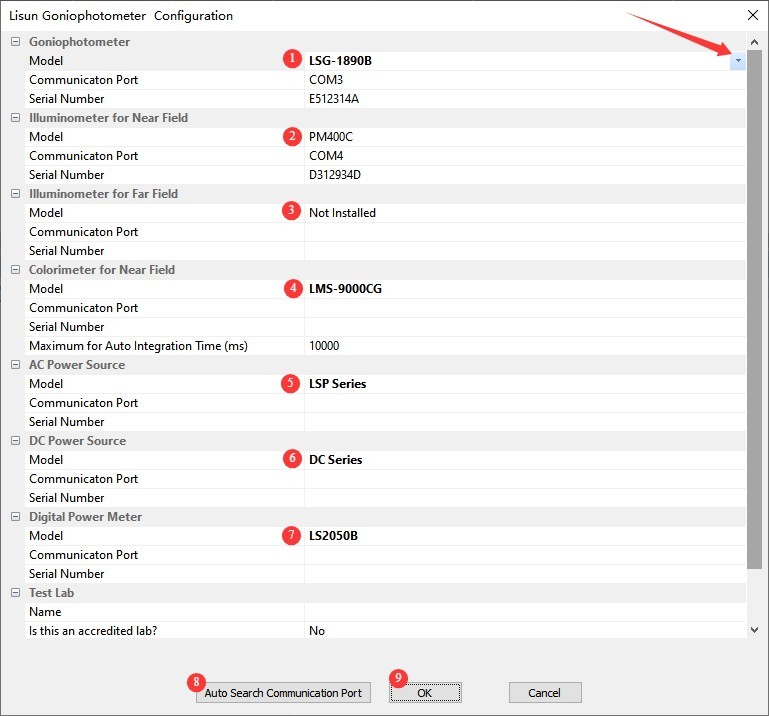The image size is (769, 716).
Task: Click Colorimeter Serial Number field
Action: coord(525,327)
